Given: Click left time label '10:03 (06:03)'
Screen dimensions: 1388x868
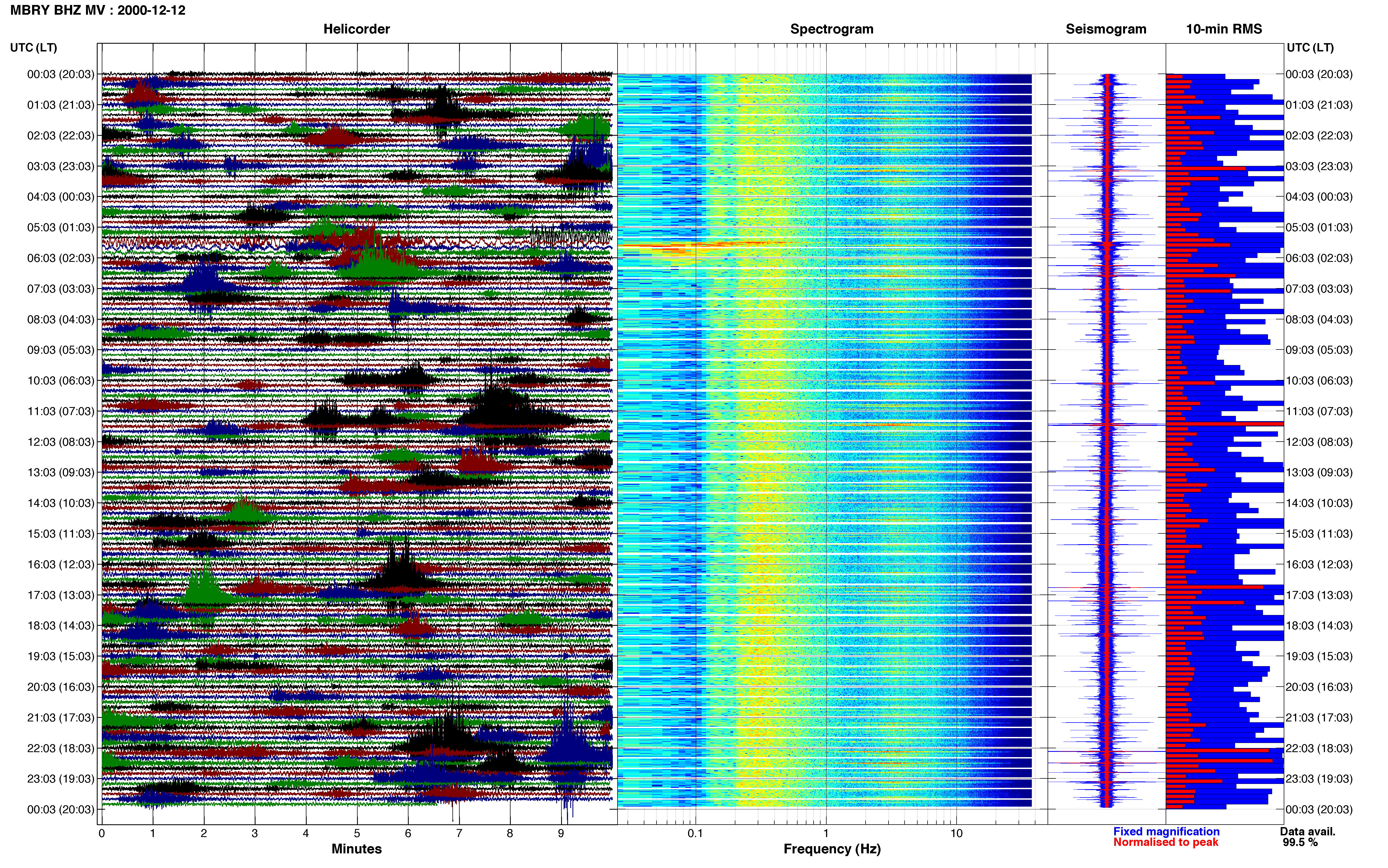Looking at the screenshot, I should tap(61, 380).
